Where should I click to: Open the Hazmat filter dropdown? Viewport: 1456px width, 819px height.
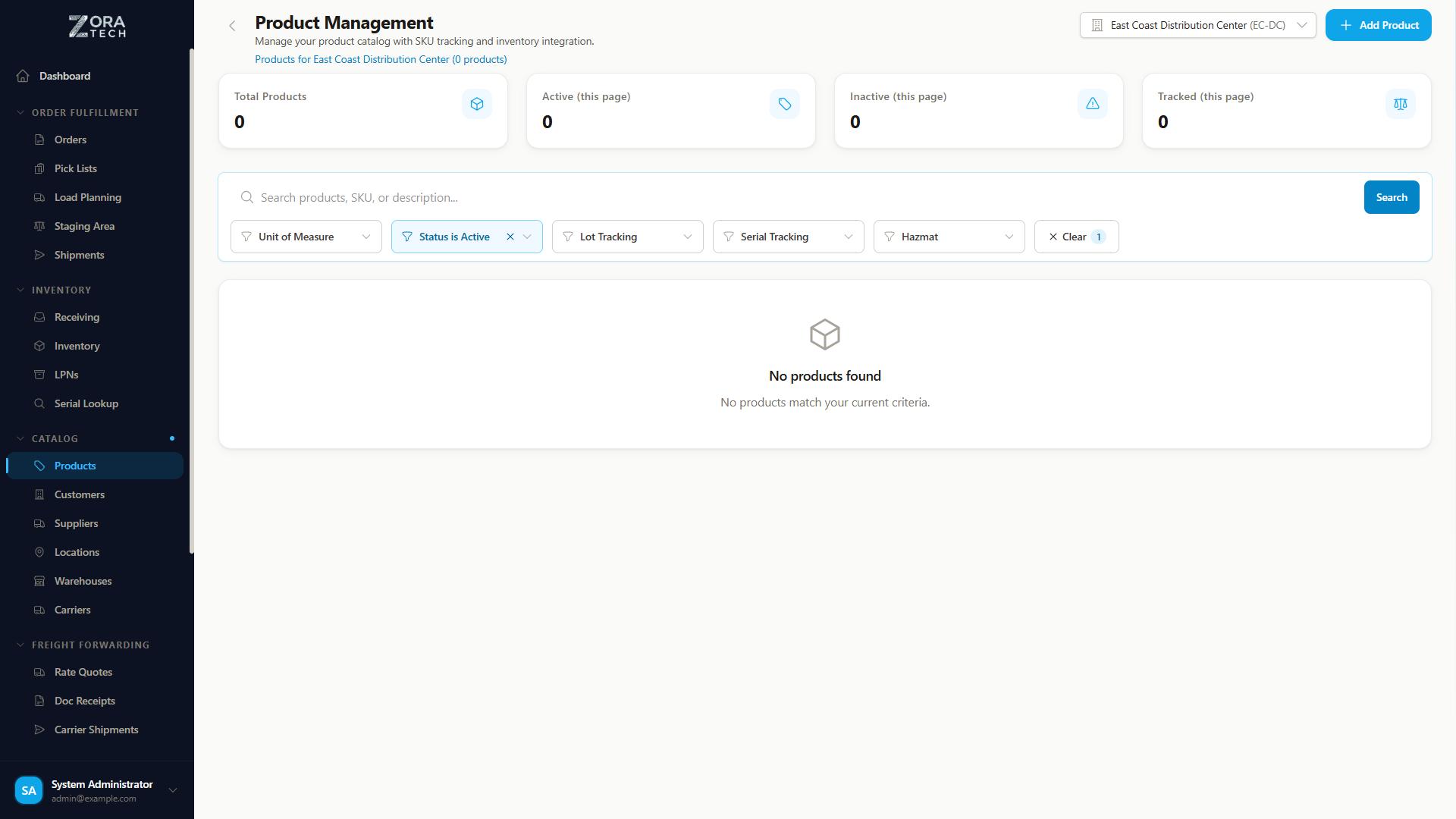949,237
